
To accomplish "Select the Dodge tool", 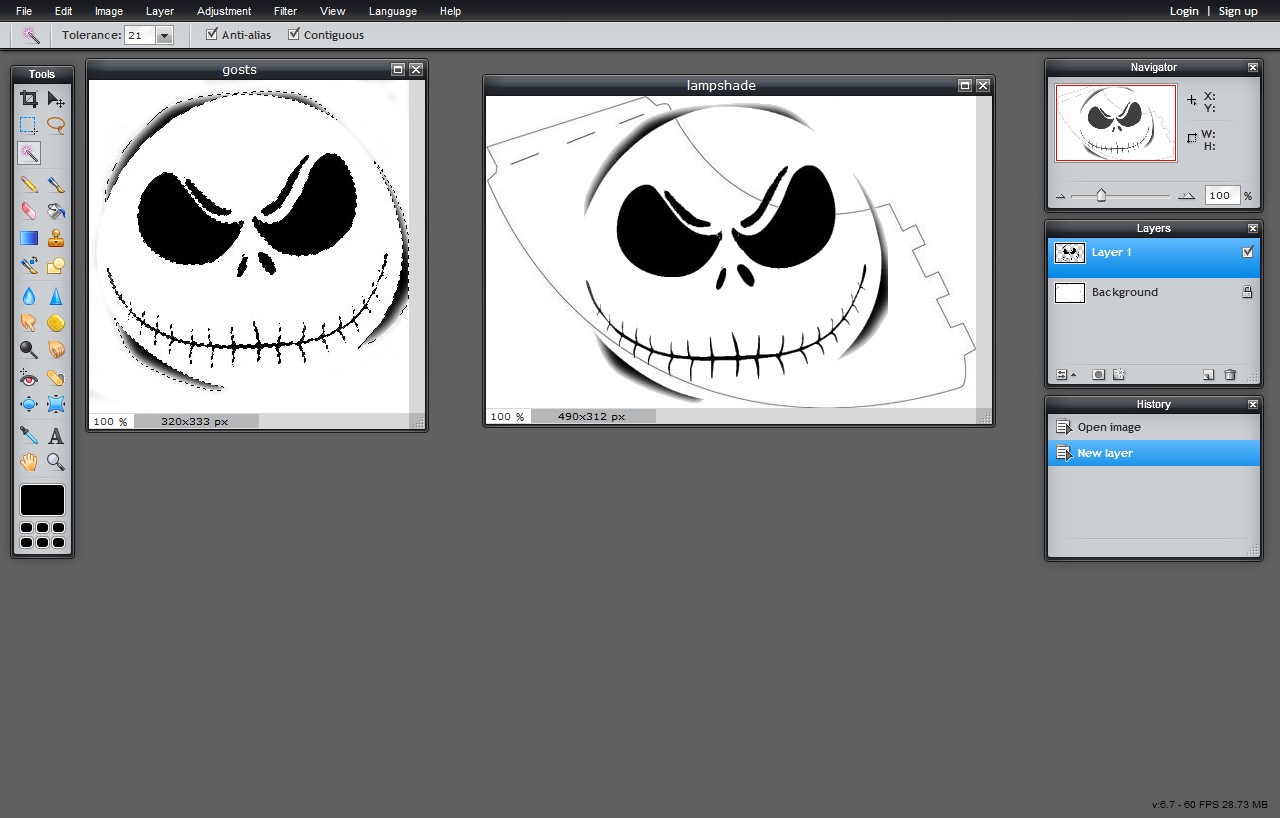I will [x=29, y=350].
